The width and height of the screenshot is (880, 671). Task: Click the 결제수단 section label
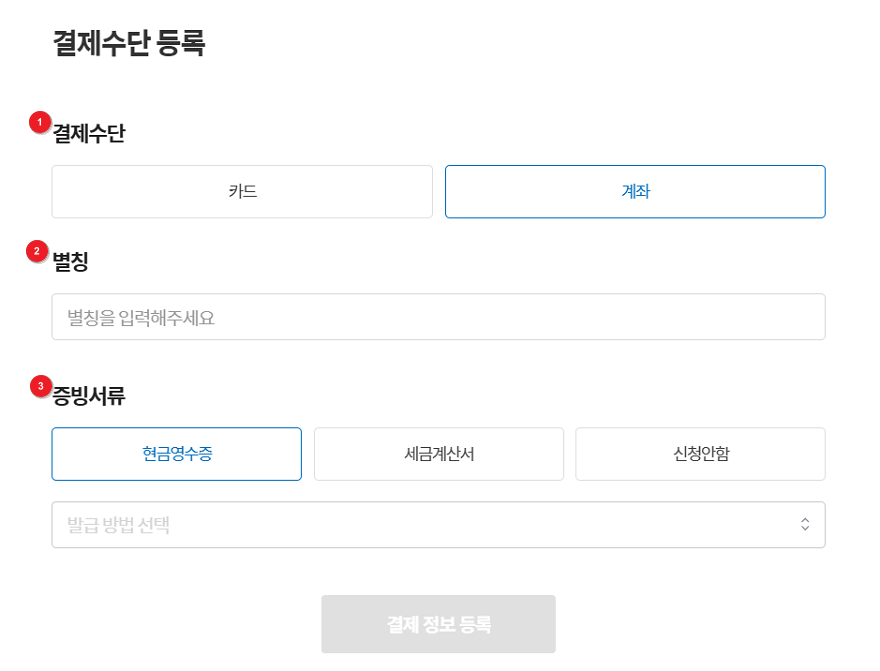89,133
